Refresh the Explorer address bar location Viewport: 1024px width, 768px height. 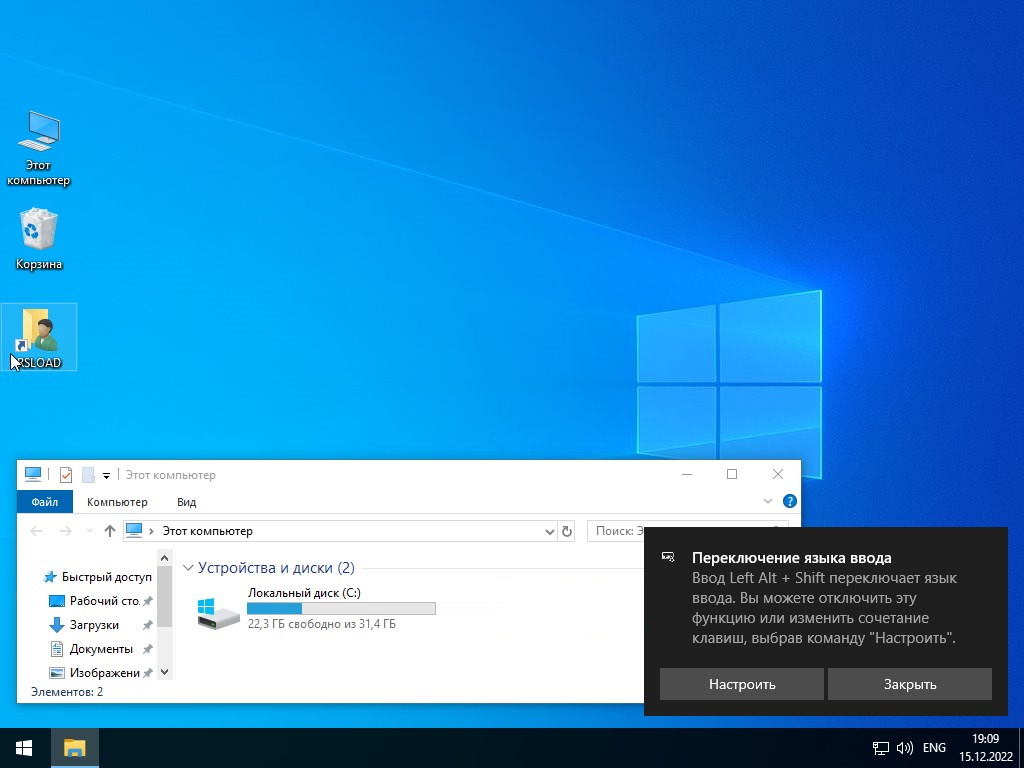(x=567, y=531)
